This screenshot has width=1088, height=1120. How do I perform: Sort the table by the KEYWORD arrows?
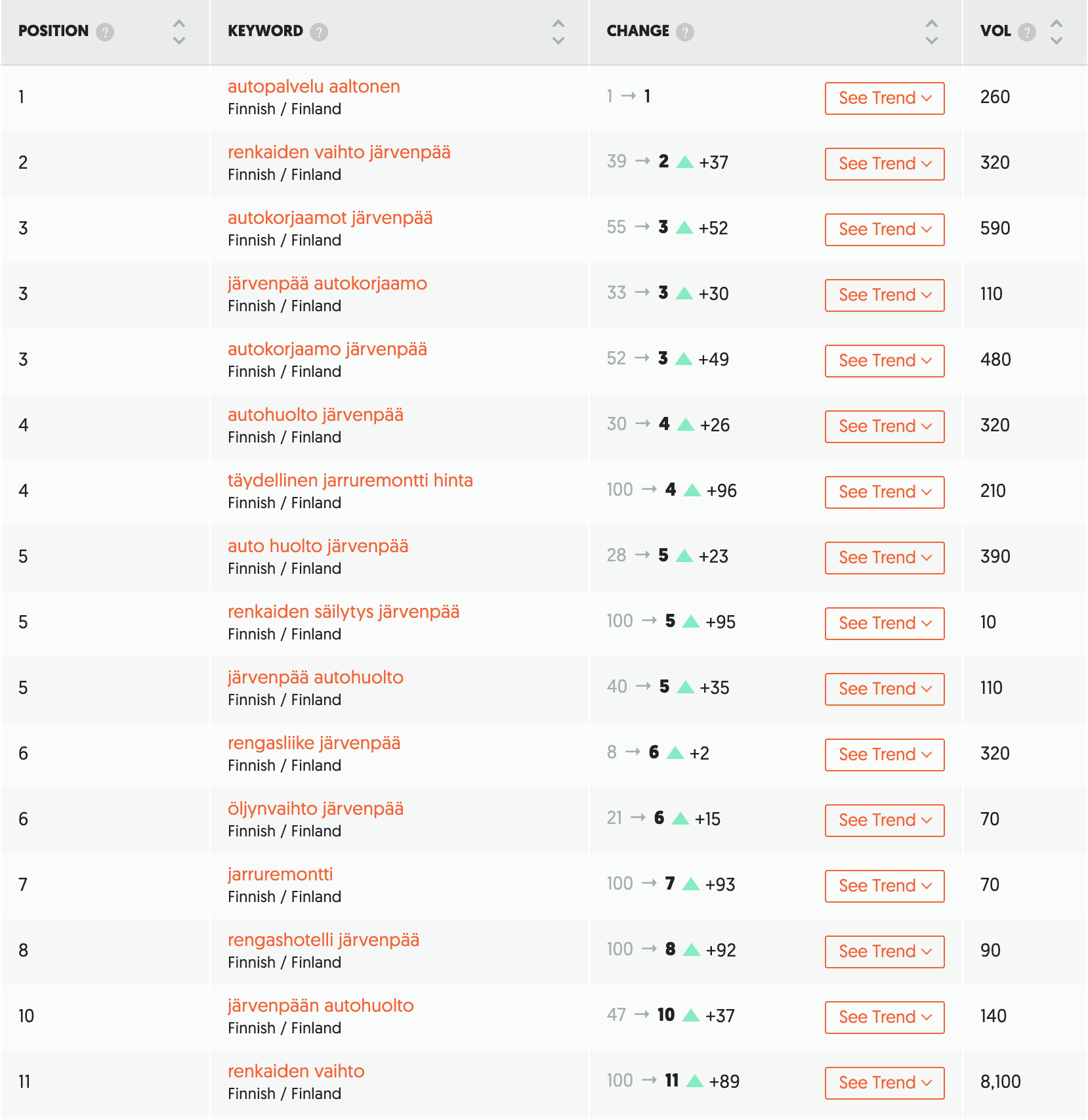[558, 32]
